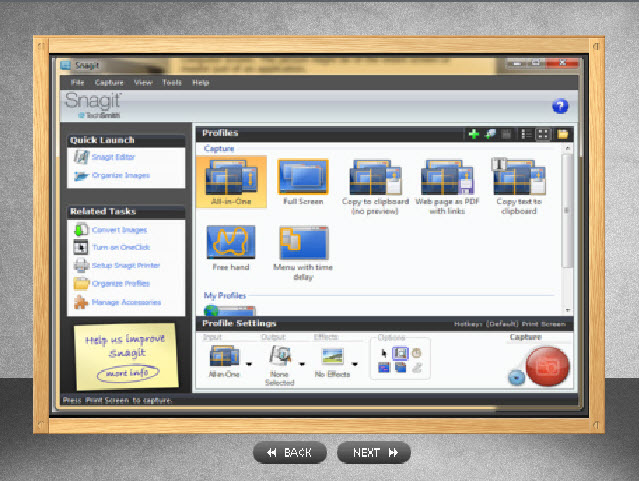Advance with the NEXT button
Viewport: 639px width, 481px height.
374,452
